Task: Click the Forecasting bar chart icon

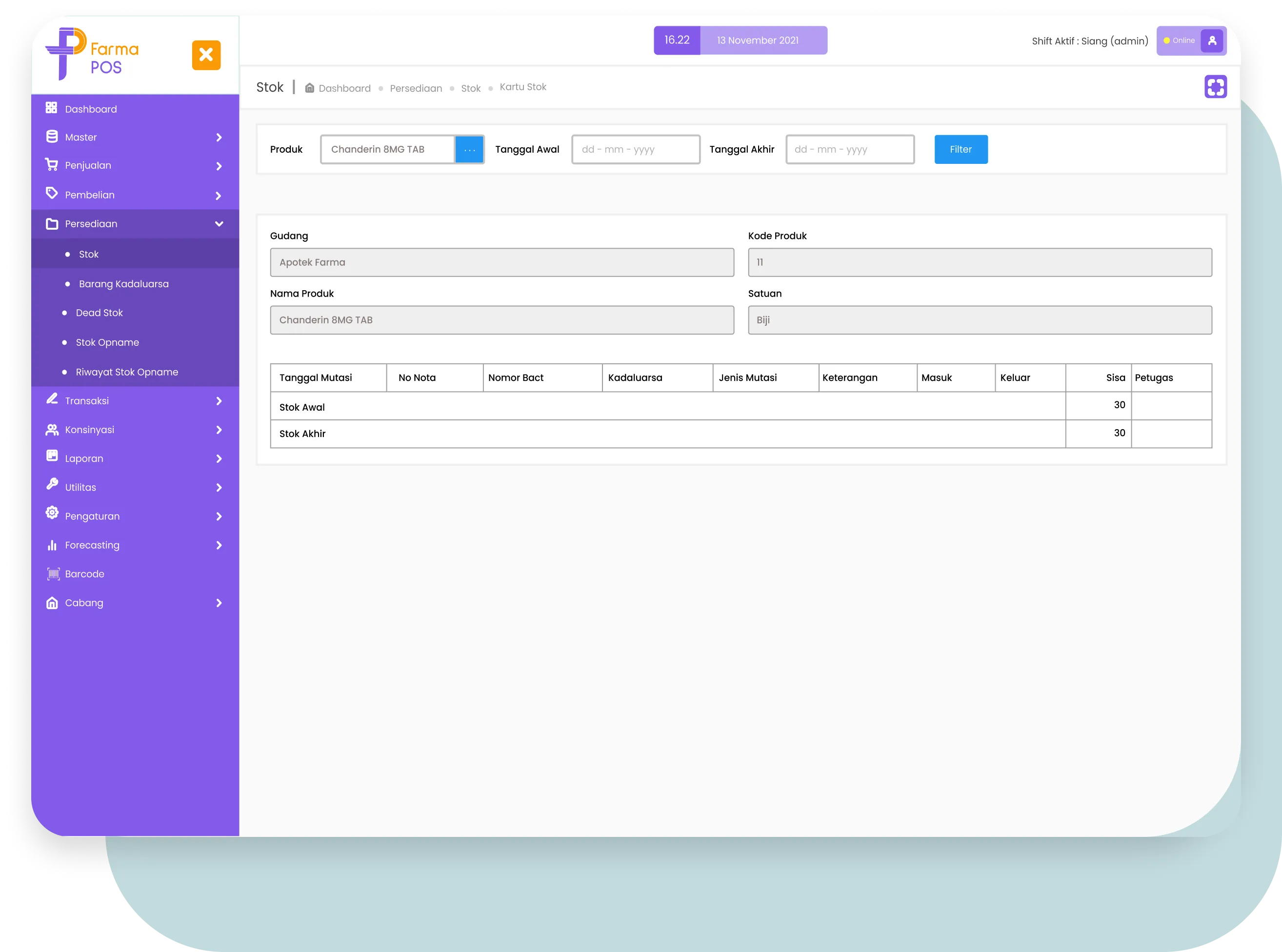Action: coord(52,545)
